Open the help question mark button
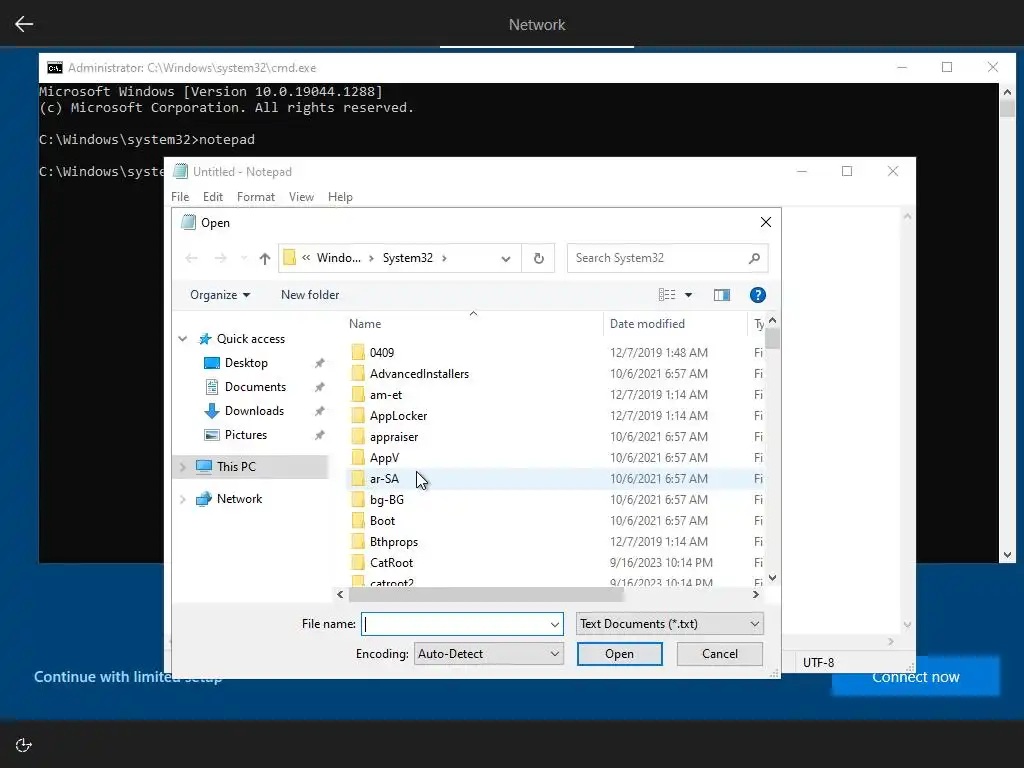 pyautogui.click(x=758, y=295)
